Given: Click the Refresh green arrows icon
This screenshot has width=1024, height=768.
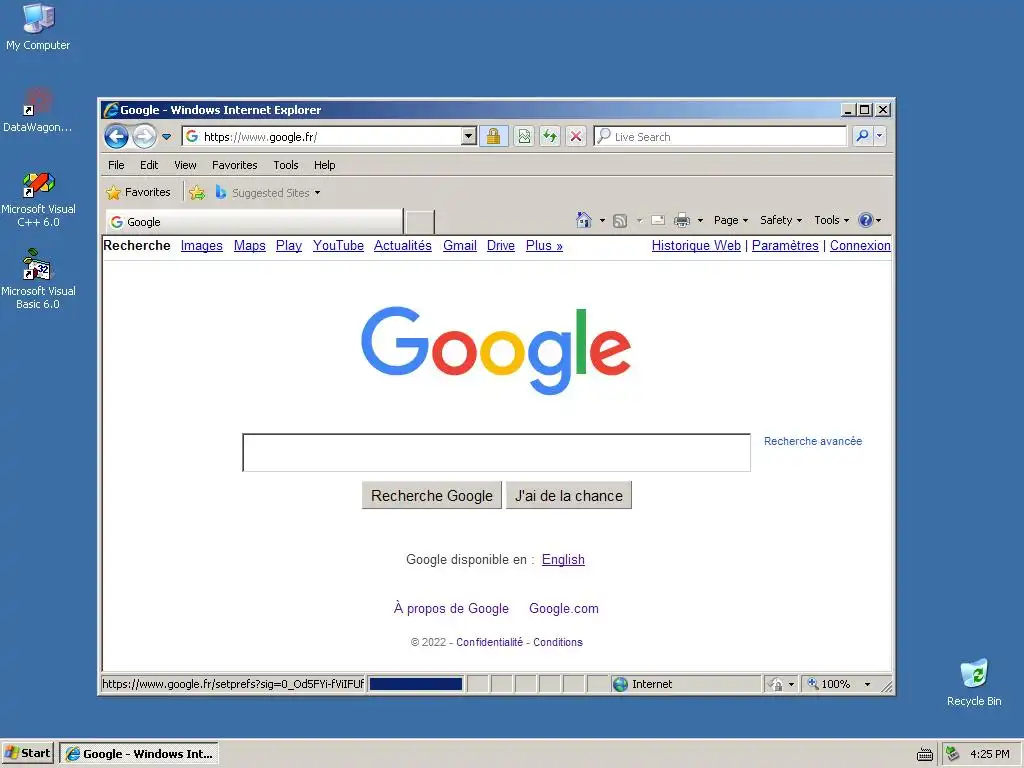Looking at the screenshot, I should (550, 136).
